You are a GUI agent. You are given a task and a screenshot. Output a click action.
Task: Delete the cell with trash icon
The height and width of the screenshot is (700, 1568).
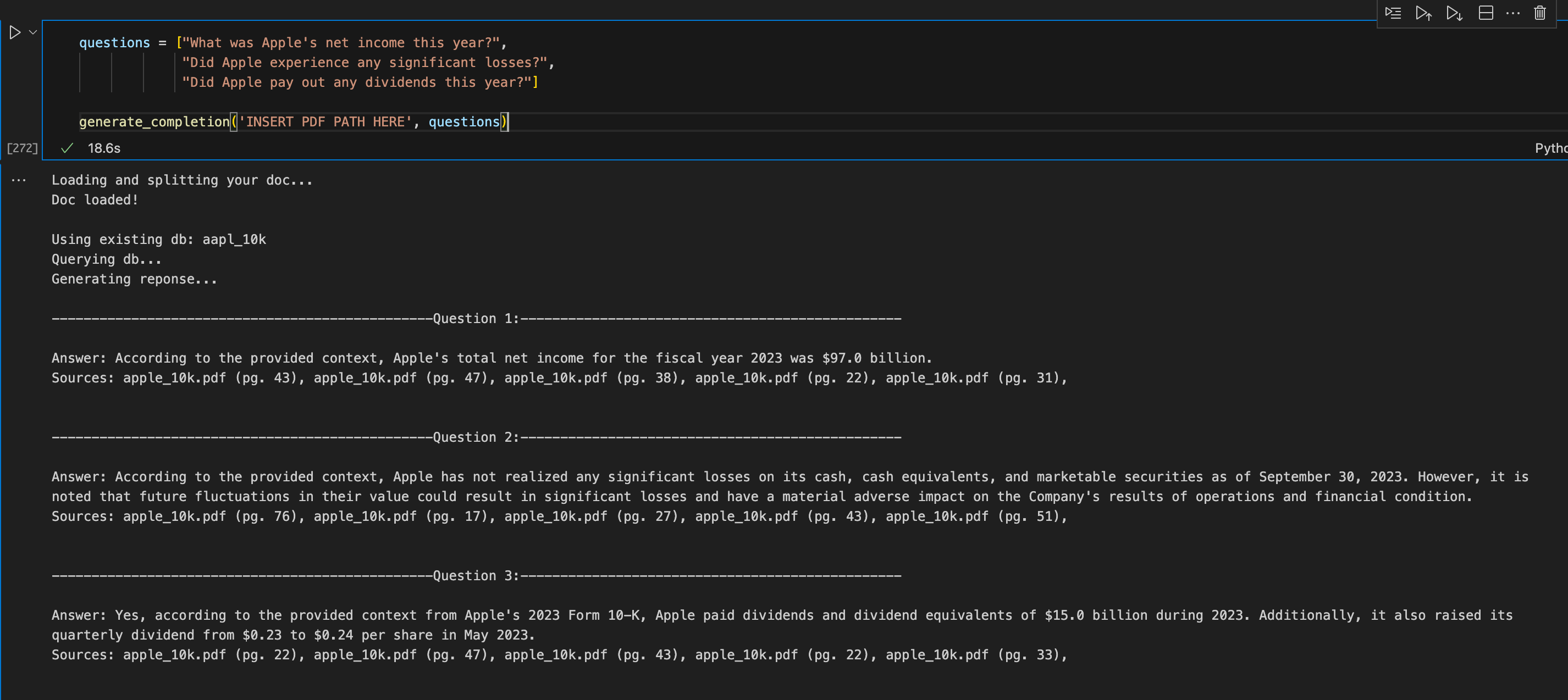tap(1539, 13)
